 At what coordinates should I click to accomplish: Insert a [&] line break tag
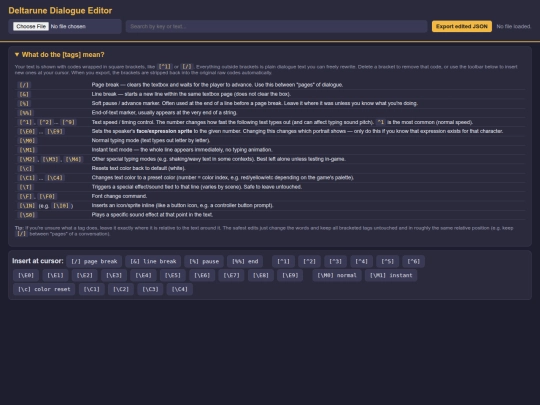153,261
